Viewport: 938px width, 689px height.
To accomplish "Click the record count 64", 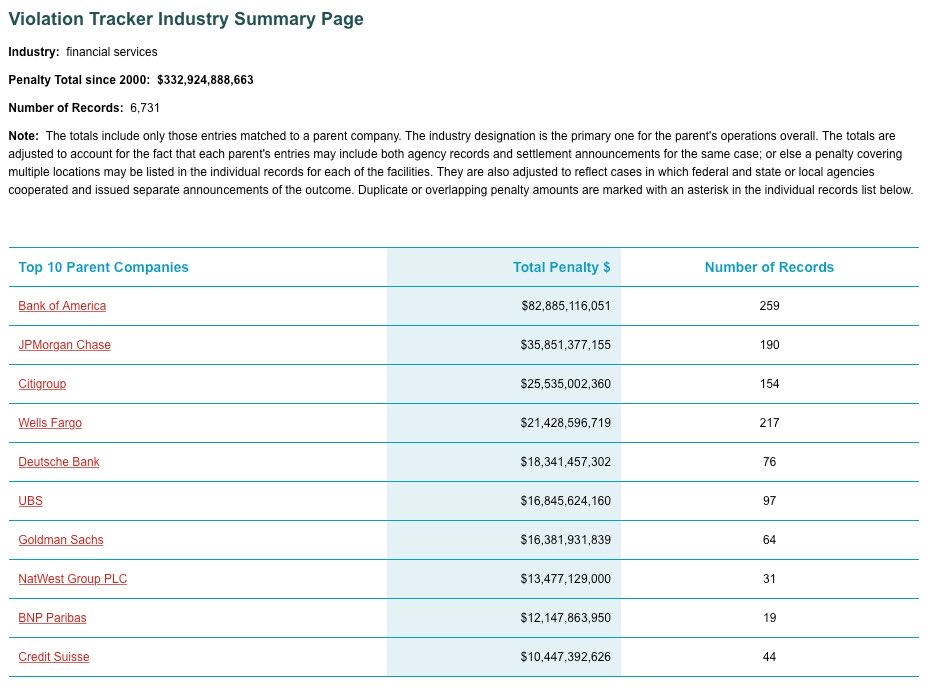I will coord(769,539).
